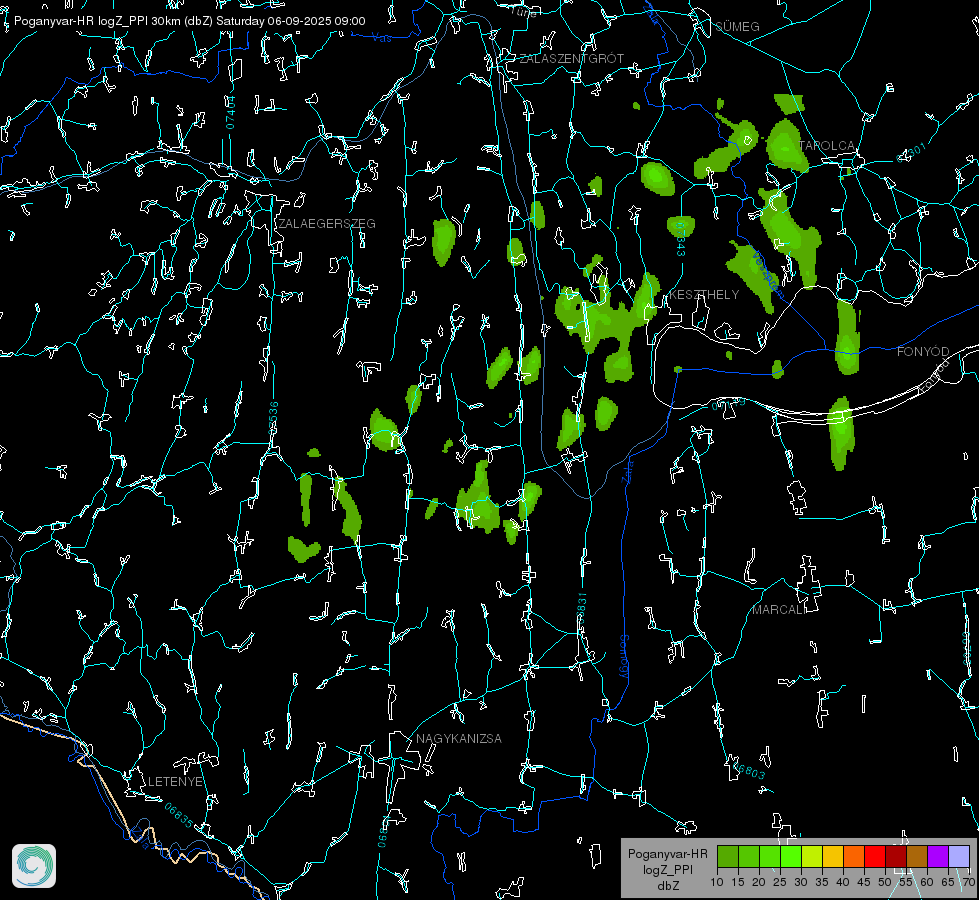The image size is (979, 900).
Task: Select the 10–15 dBZ dark green swatch
Action: point(728,856)
